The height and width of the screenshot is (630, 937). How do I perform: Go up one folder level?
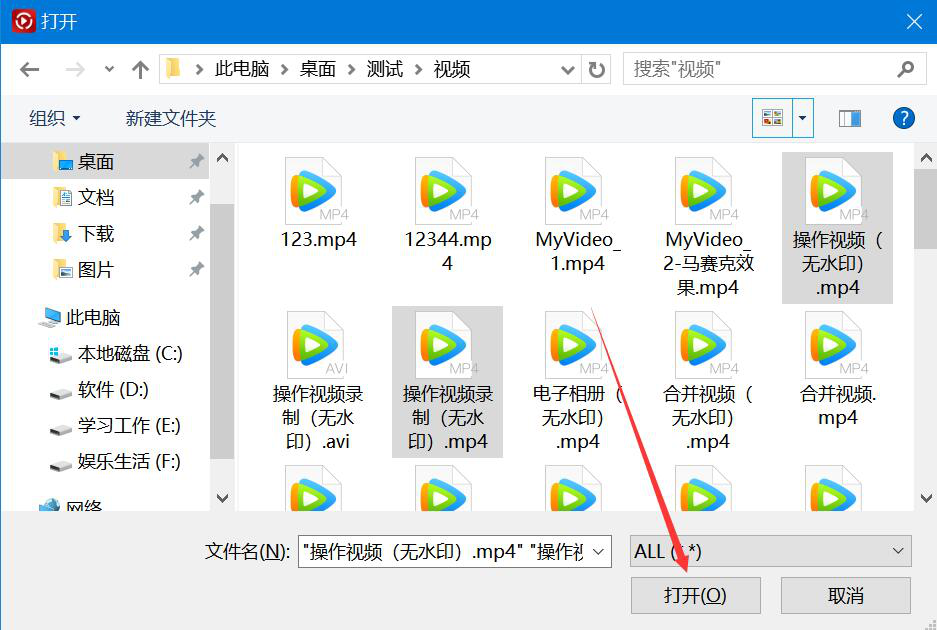tap(140, 70)
